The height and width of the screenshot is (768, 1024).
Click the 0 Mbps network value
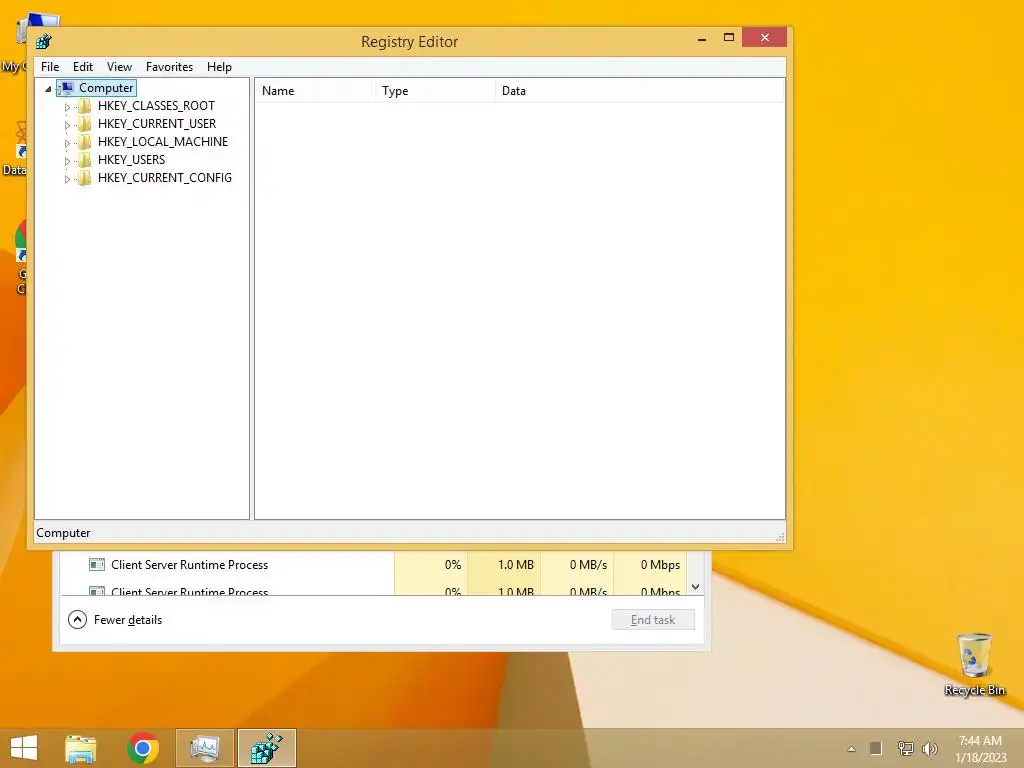pyautogui.click(x=660, y=565)
